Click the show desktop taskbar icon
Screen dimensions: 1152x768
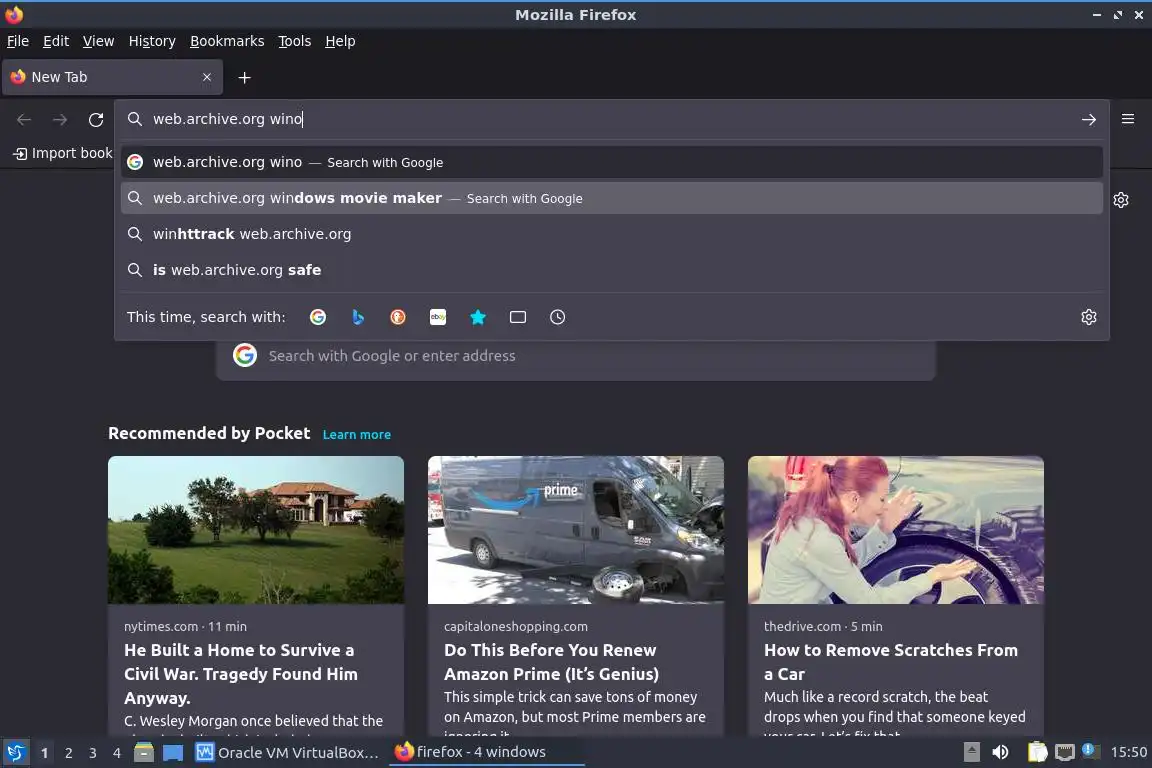click(x=173, y=753)
